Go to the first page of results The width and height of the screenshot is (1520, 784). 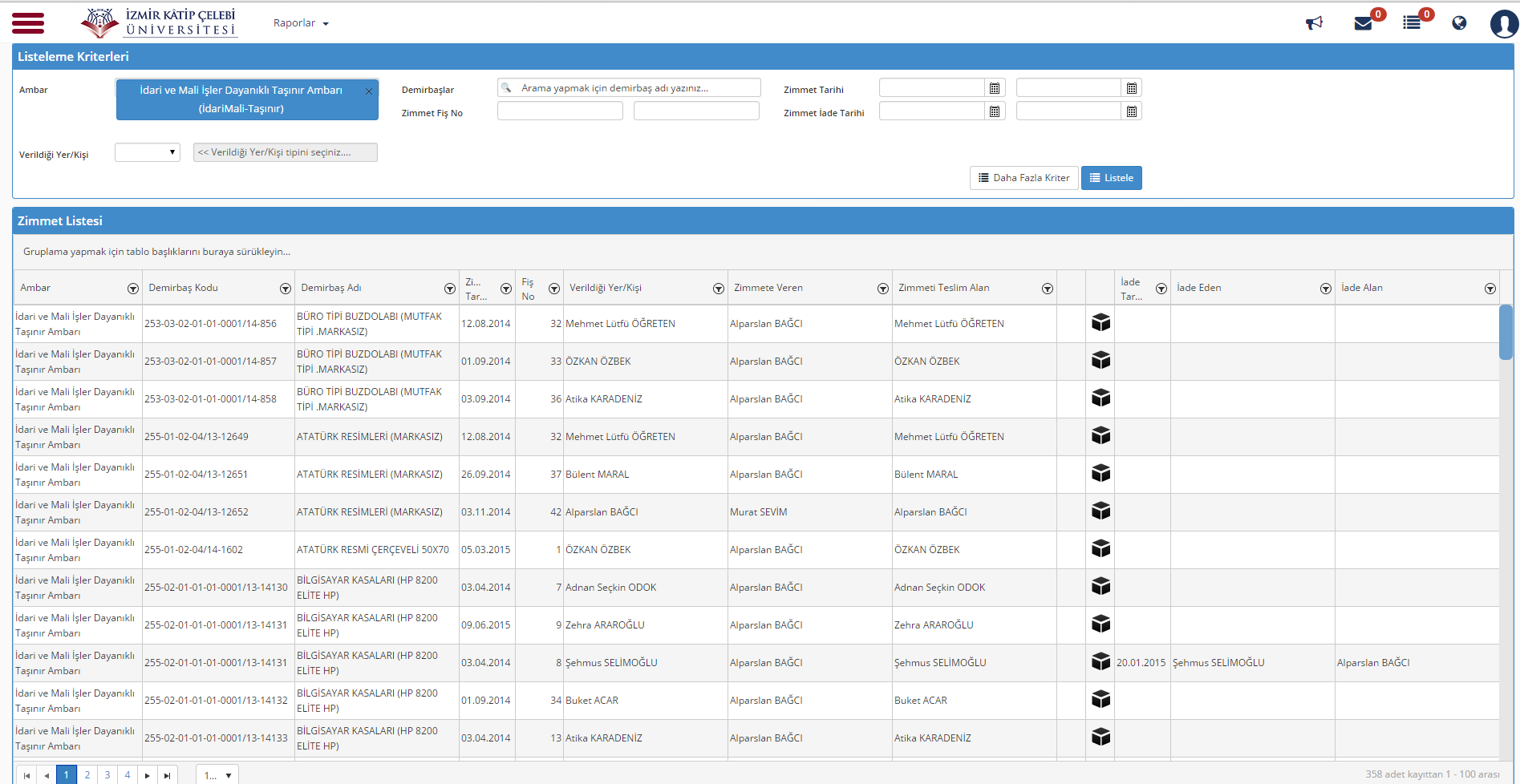[x=26, y=775]
